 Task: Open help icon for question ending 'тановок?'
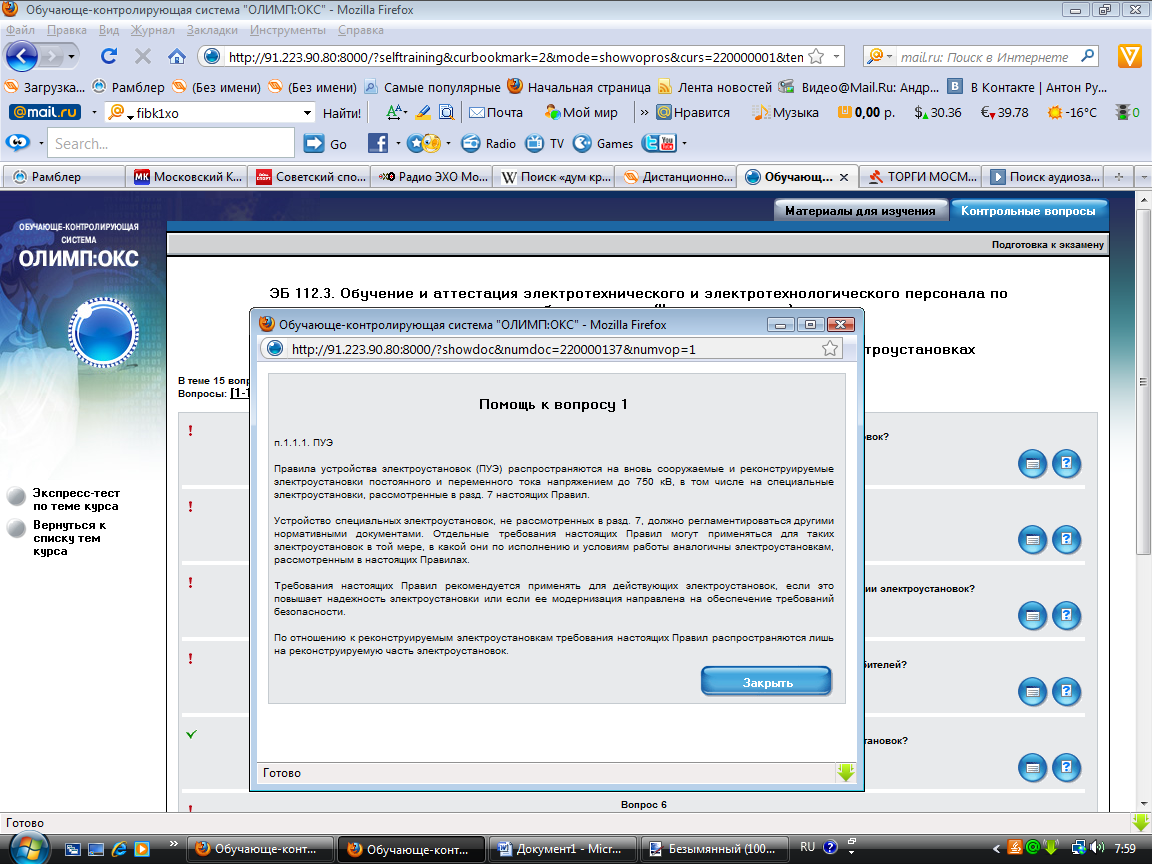(1066, 768)
